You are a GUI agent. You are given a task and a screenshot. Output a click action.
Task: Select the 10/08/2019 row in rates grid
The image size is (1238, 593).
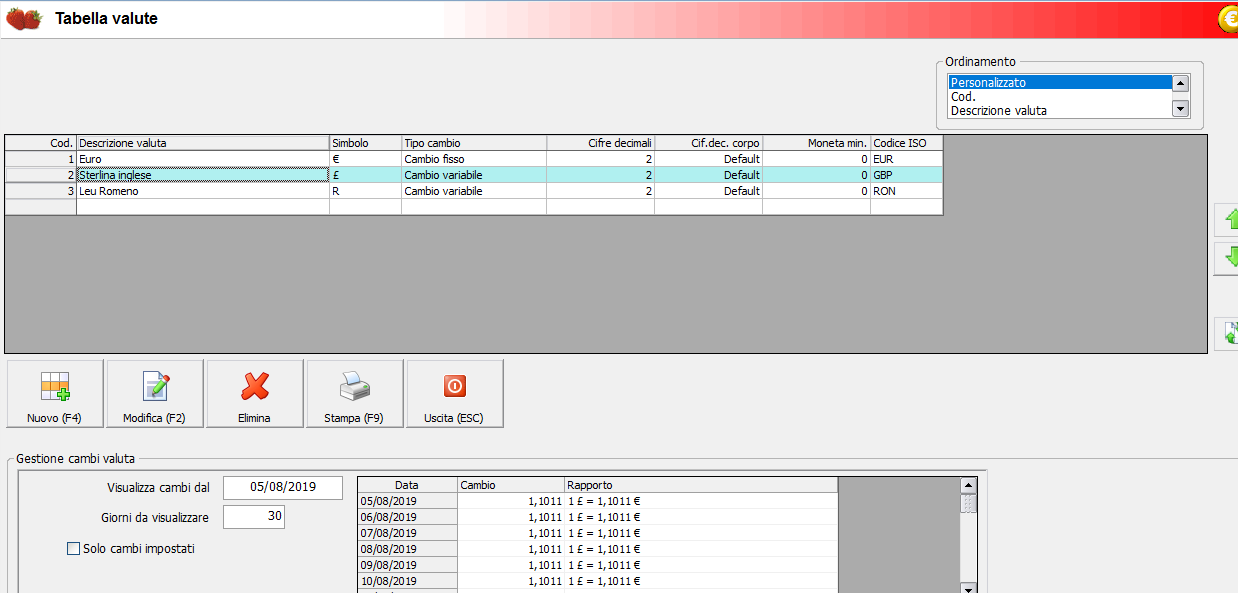(x=598, y=581)
